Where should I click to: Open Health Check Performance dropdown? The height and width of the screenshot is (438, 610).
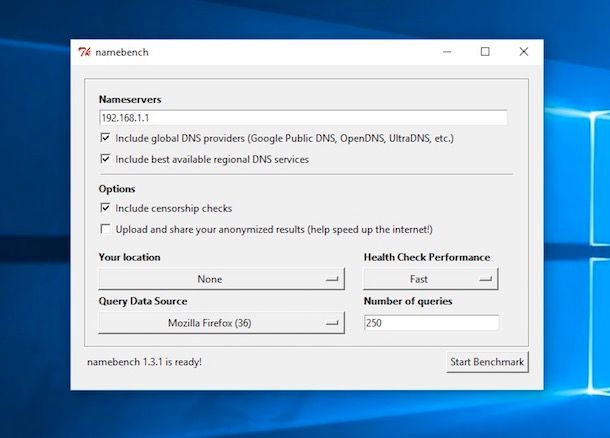click(430, 279)
